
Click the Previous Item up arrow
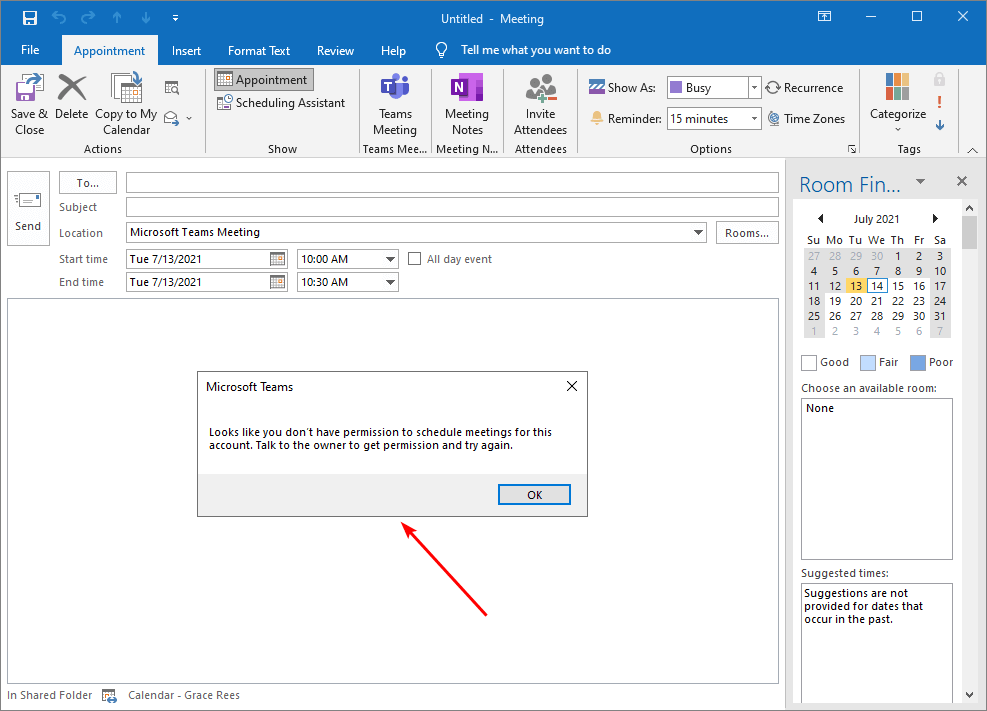(117, 18)
